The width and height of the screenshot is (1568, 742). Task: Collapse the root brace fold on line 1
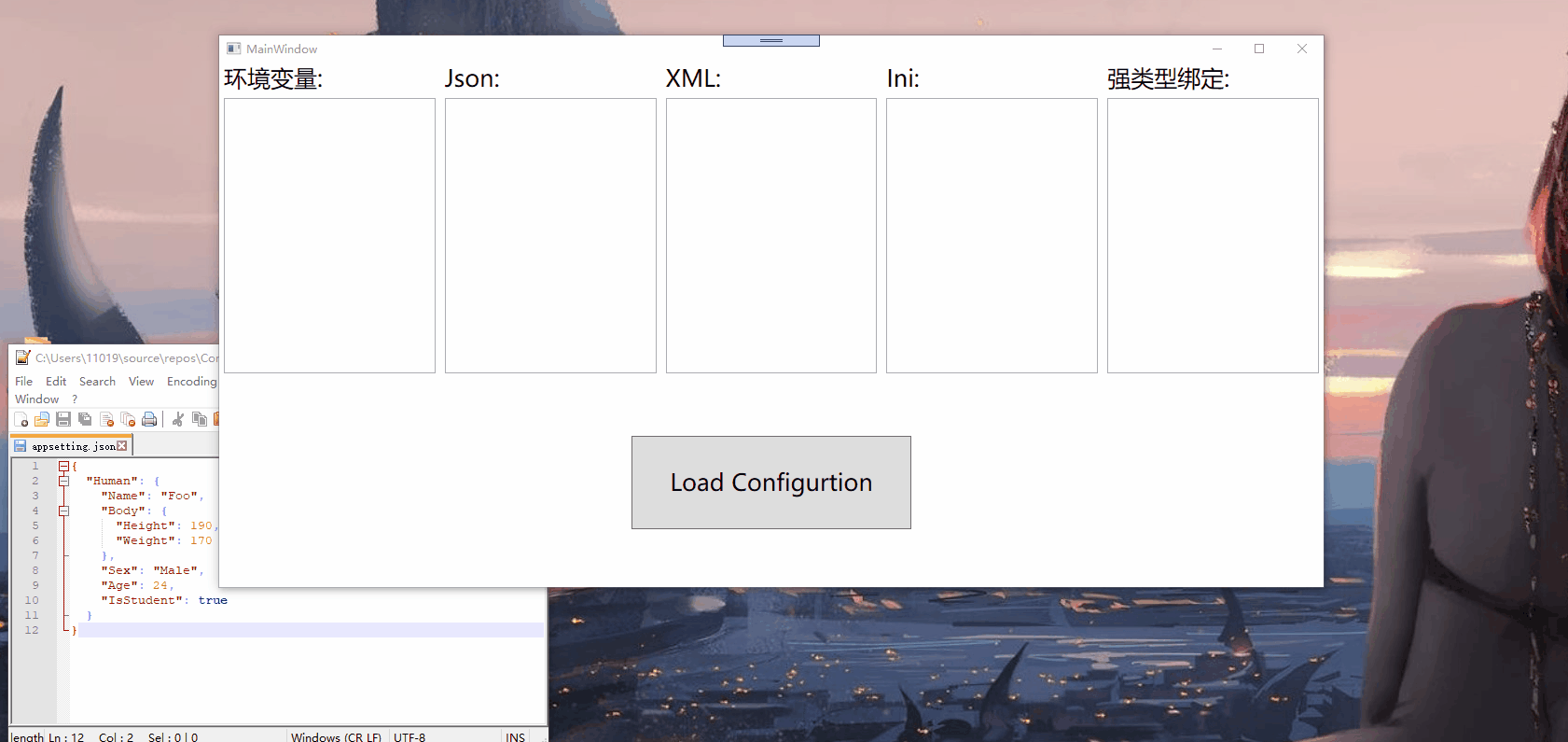coord(63,466)
